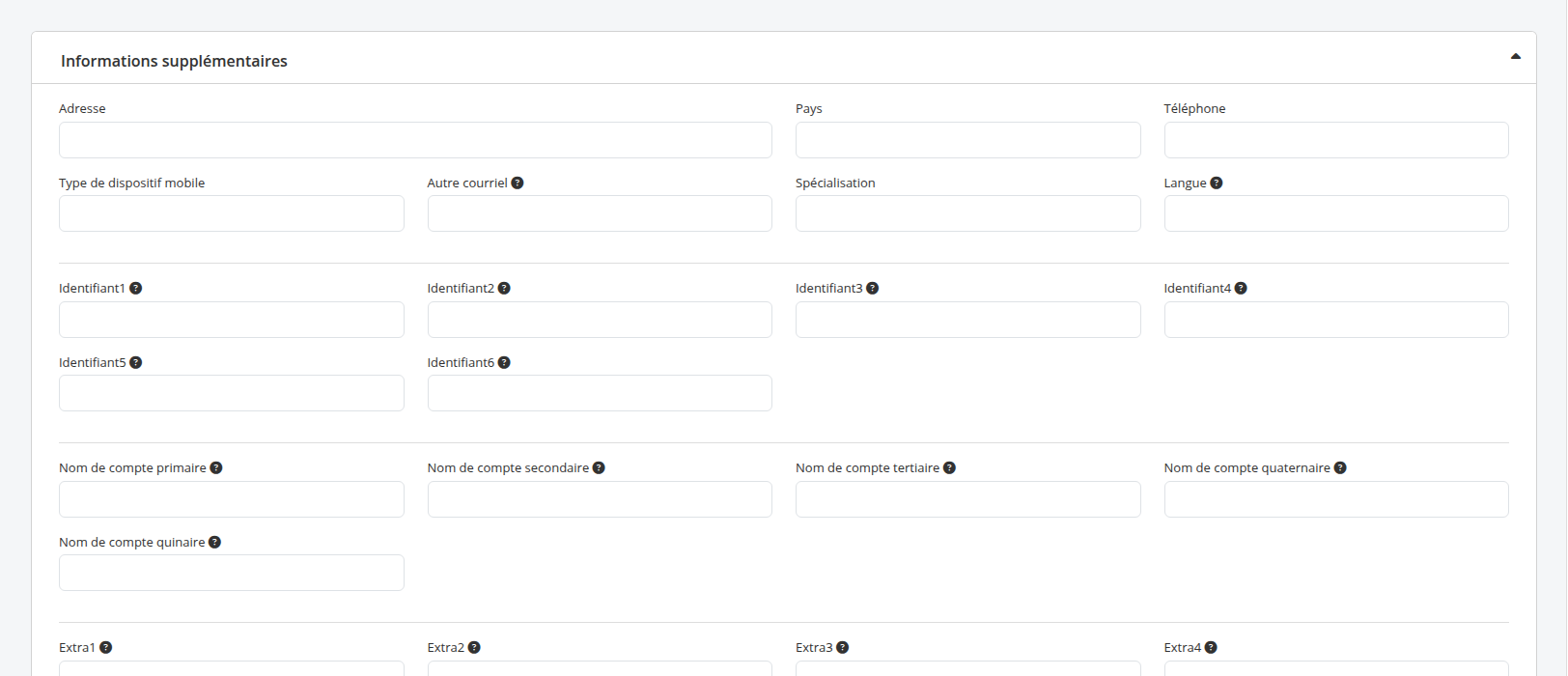
Task: Click the Nom de compte tertiaire help icon
Action: [950, 467]
